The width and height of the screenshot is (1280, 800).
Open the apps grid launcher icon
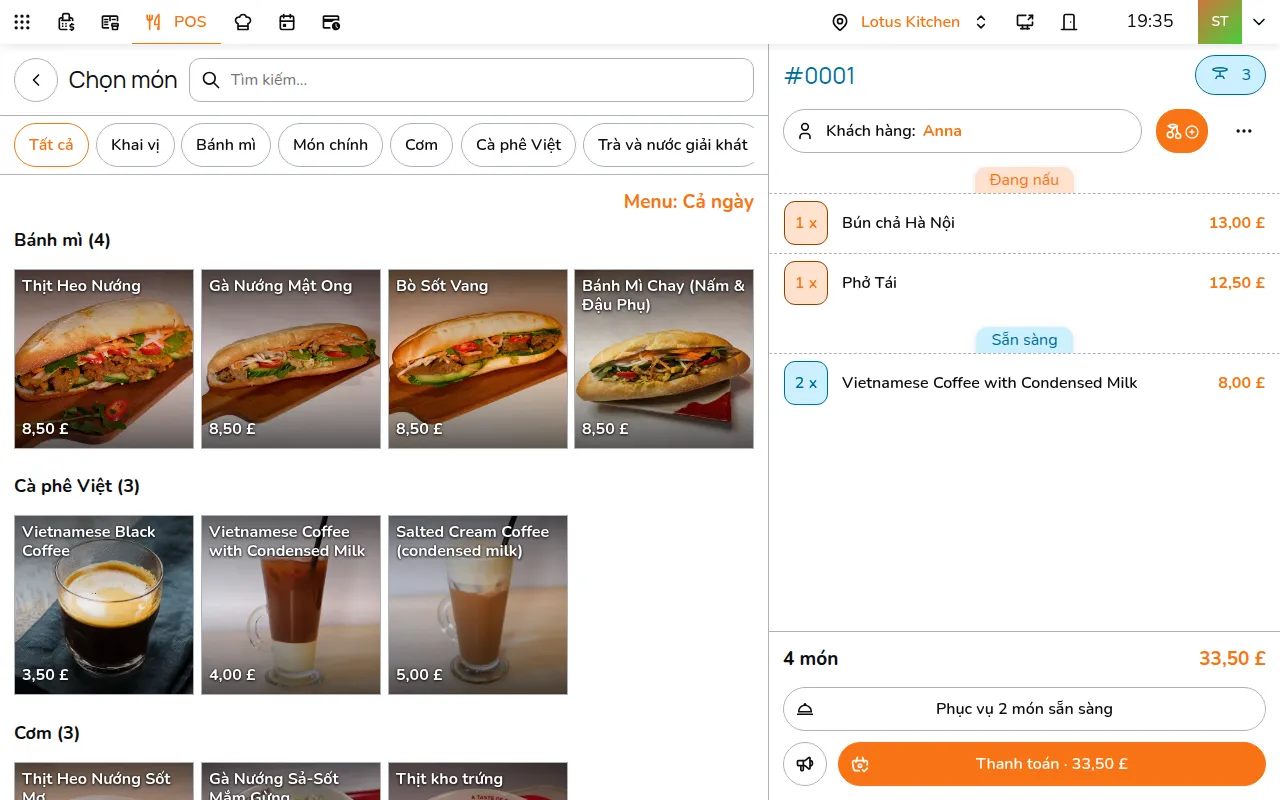pos(22,22)
